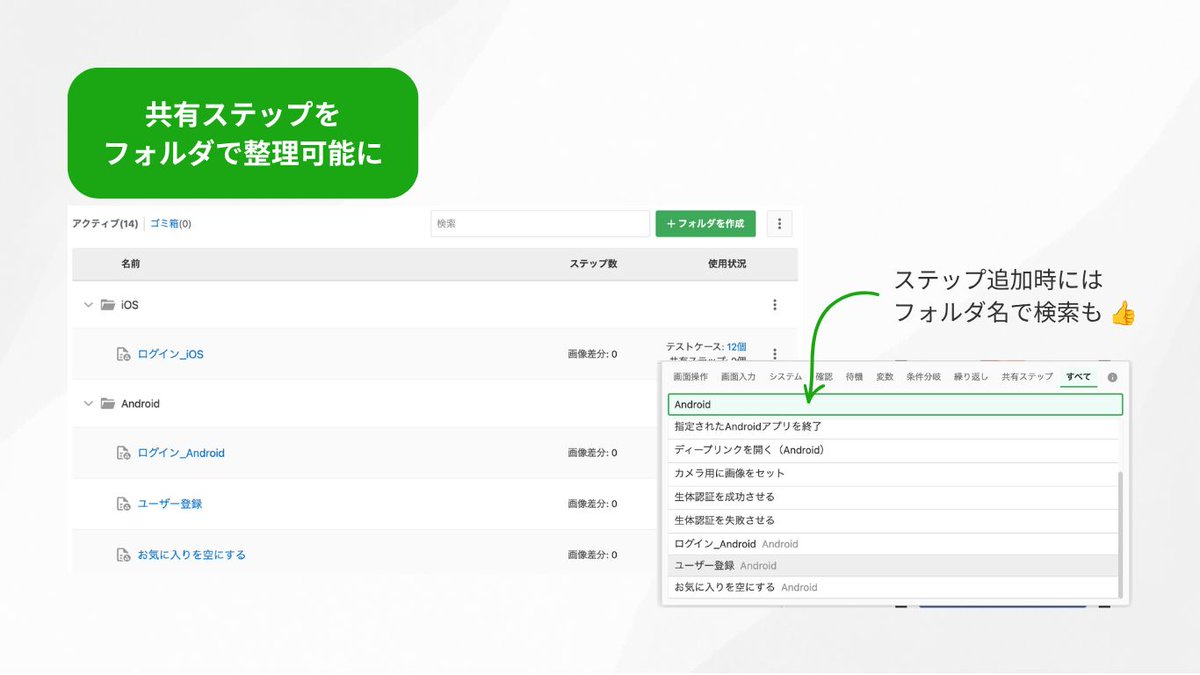Select the Android folder name
This screenshot has width=1200, height=675.
pos(140,404)
